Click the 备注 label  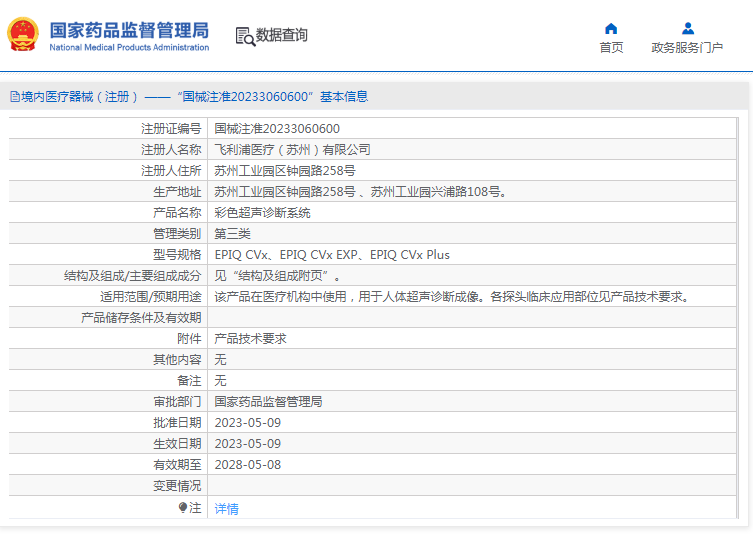pyautogui.click(x=189, y=381)
